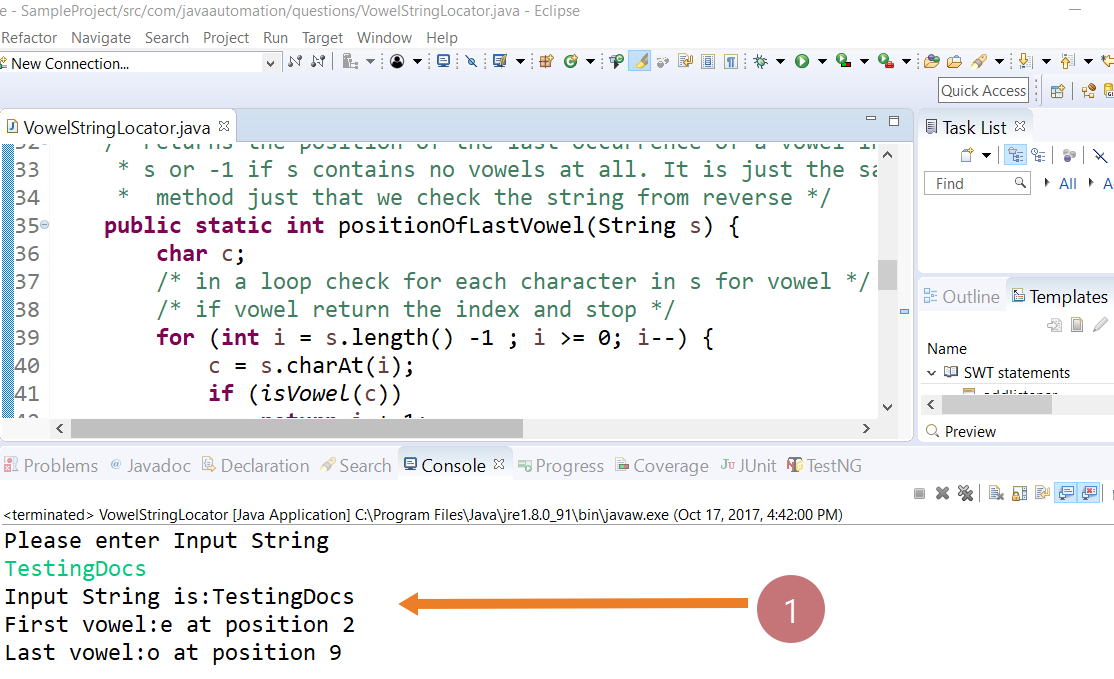Open the New Connection dropdown

(272, 63)
